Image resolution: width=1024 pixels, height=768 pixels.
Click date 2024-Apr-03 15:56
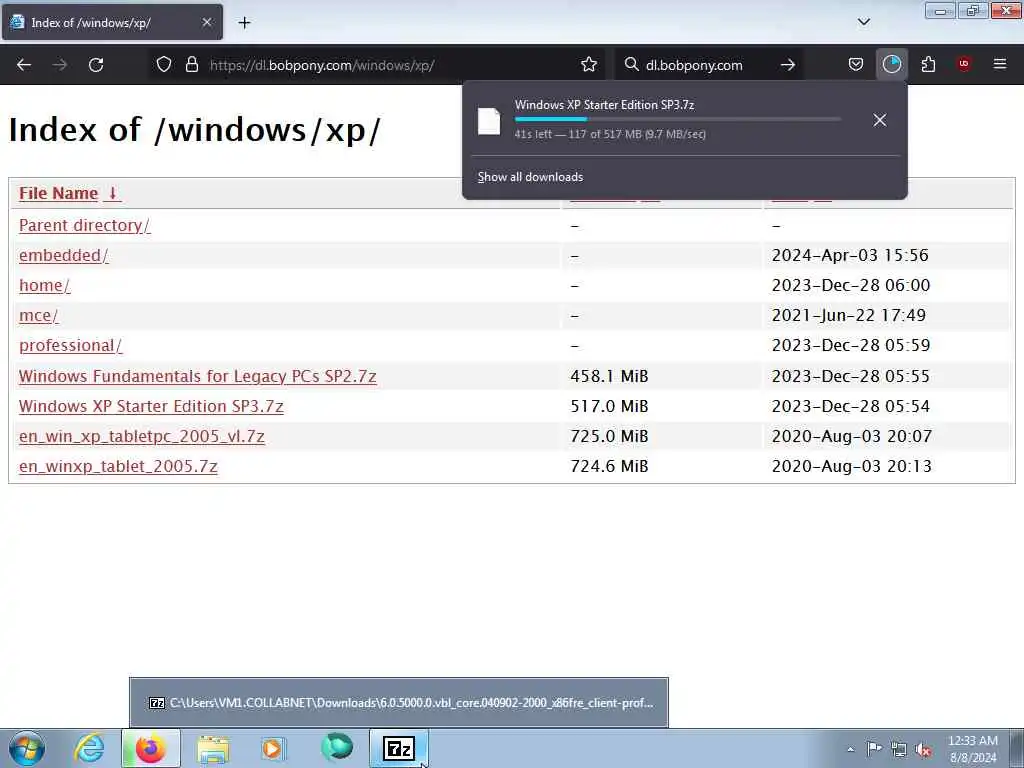(x=850, y=255)
